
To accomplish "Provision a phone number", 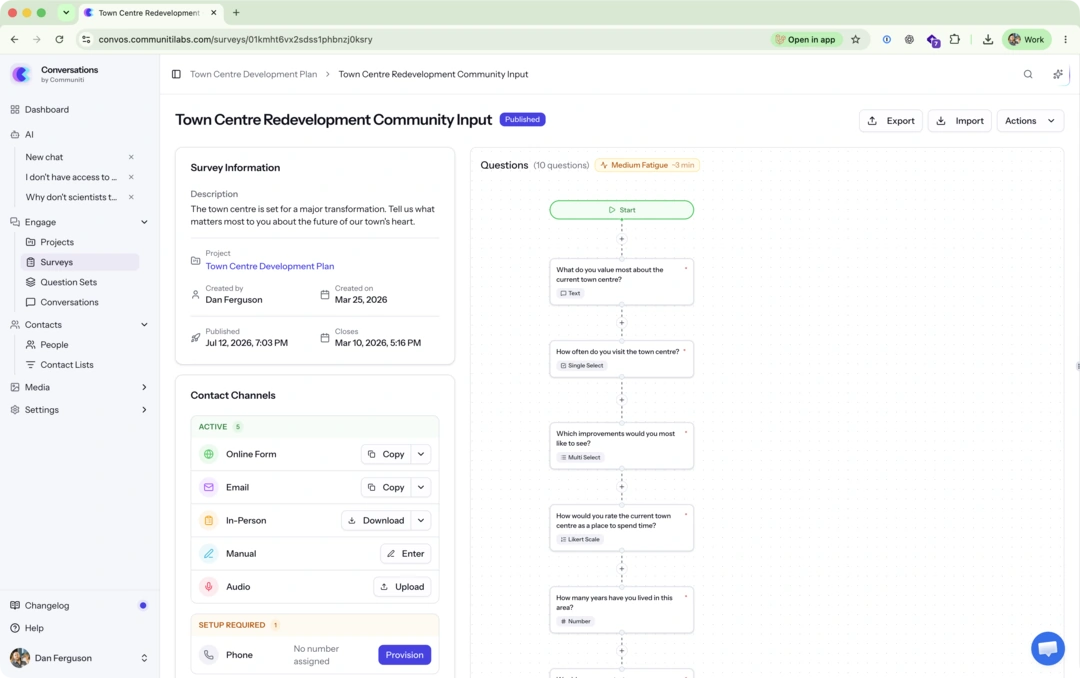I will 404,655.
